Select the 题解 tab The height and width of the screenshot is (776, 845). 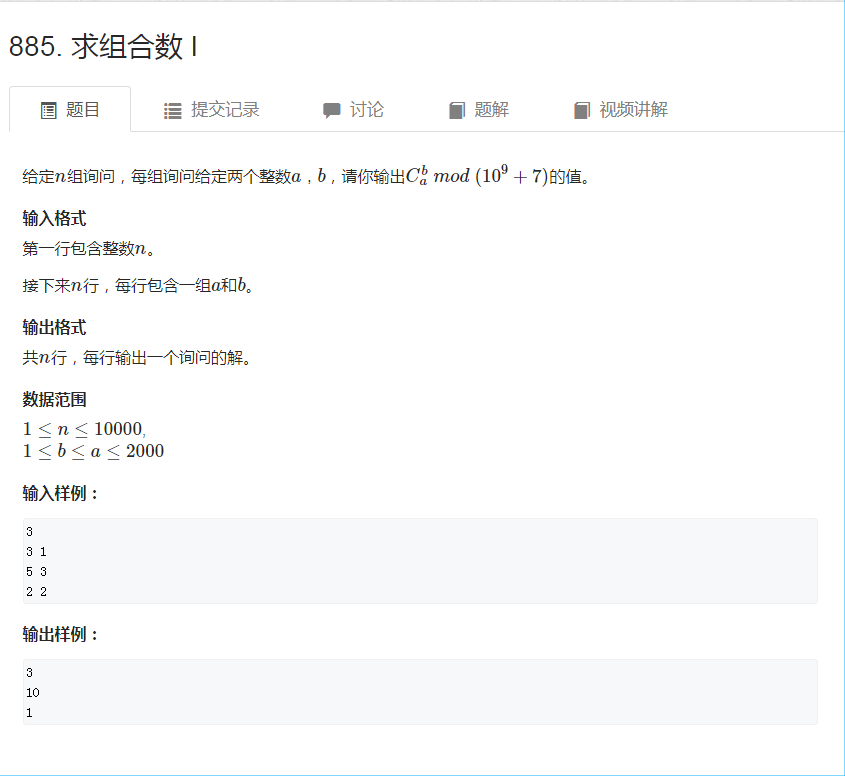coord(490,110)
